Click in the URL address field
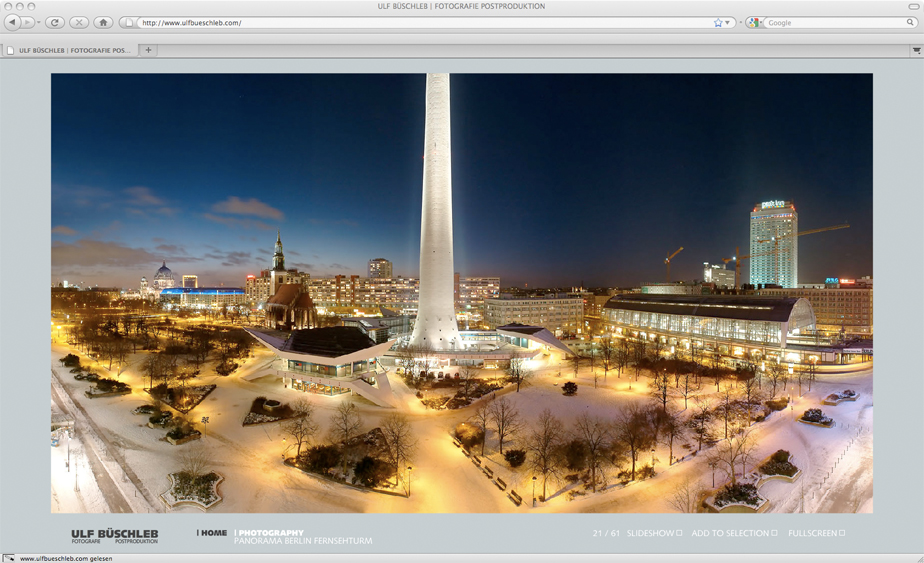This screenshot has width=924, height=563. pyautogui.click(x=420, y=22)
